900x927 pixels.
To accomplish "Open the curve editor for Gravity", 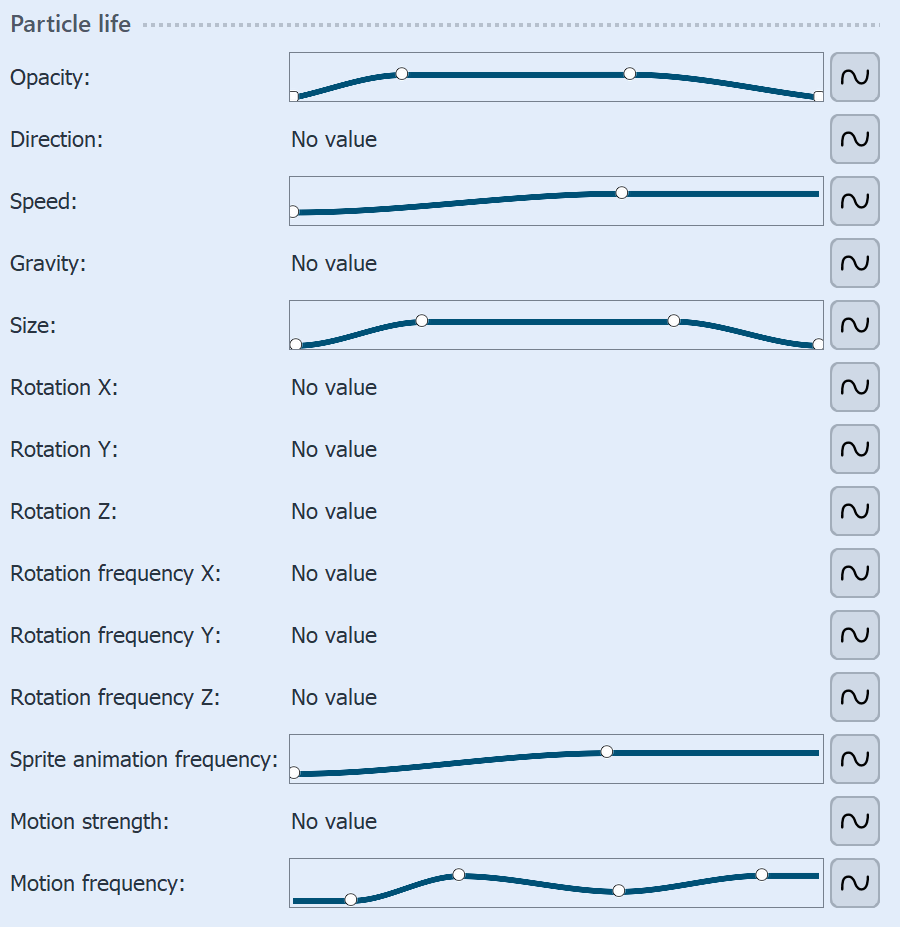I will pos(854,263).
